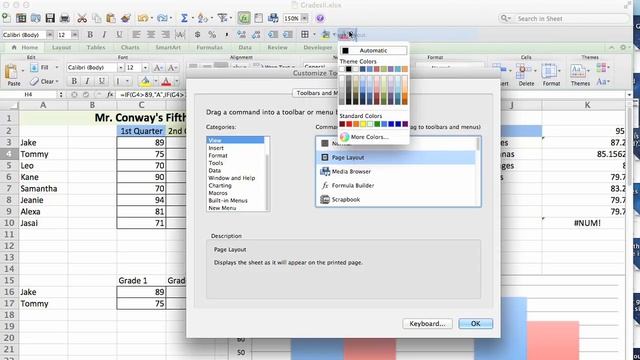Switch to the Formulas ribbon tab

209,47
